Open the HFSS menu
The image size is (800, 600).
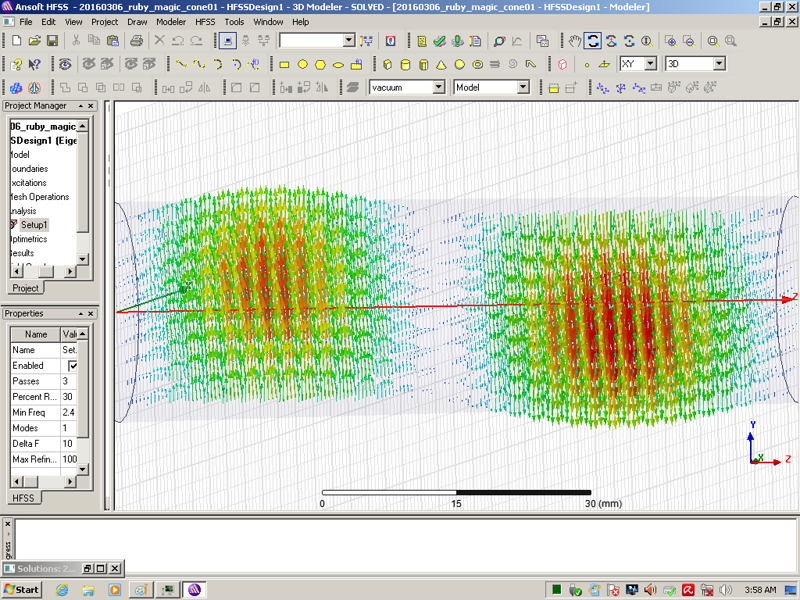204,21
